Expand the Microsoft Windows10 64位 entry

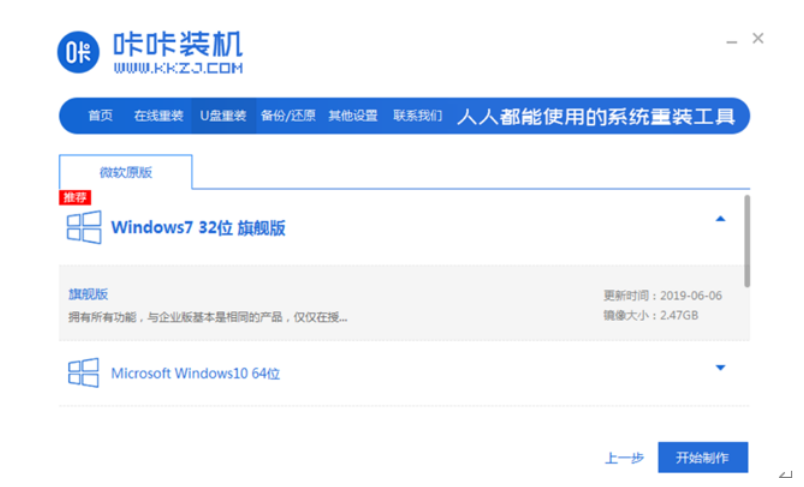coord(720,368)
